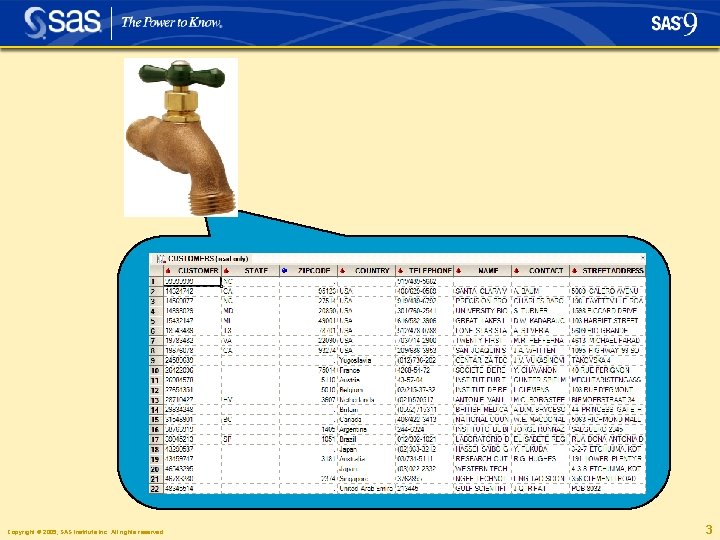
Task: Select the 'Brazil' country cell
Action: [x=366, y=439]
